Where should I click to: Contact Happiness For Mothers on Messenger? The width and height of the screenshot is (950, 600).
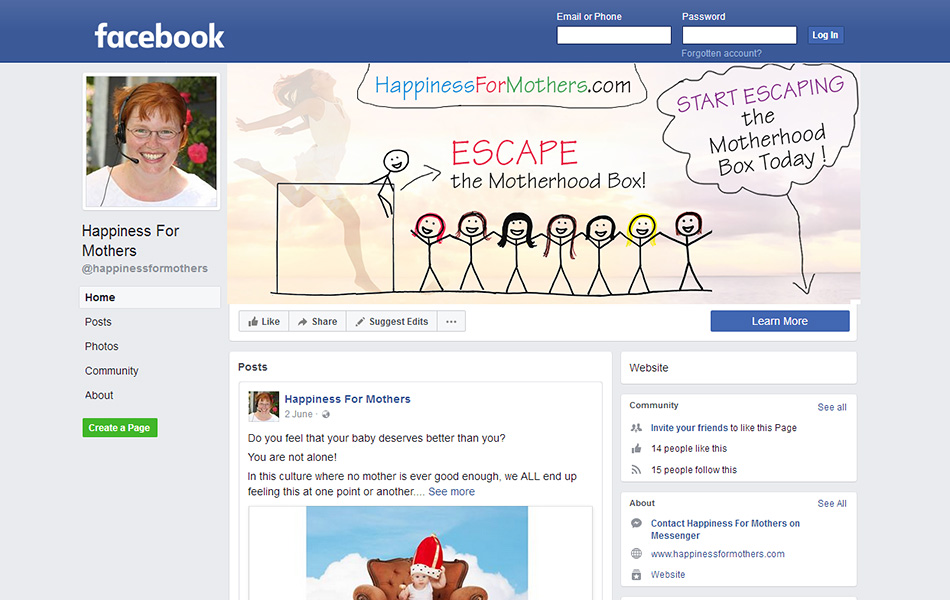[725, 530]
